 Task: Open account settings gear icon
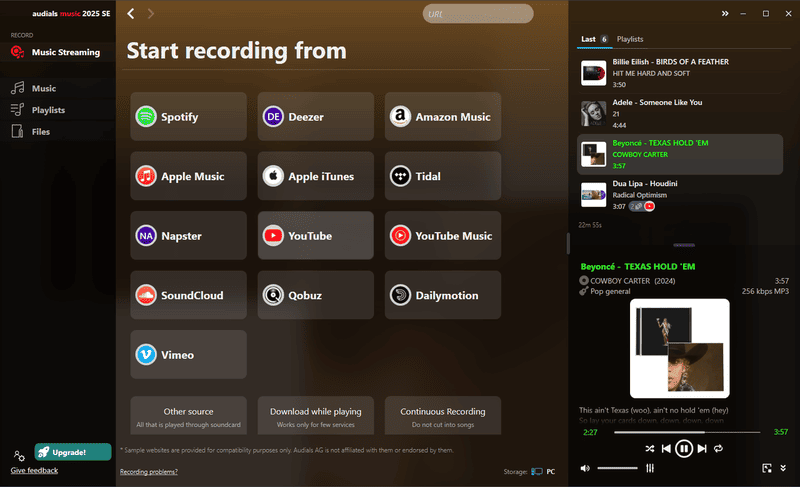[x=19, y=456]
